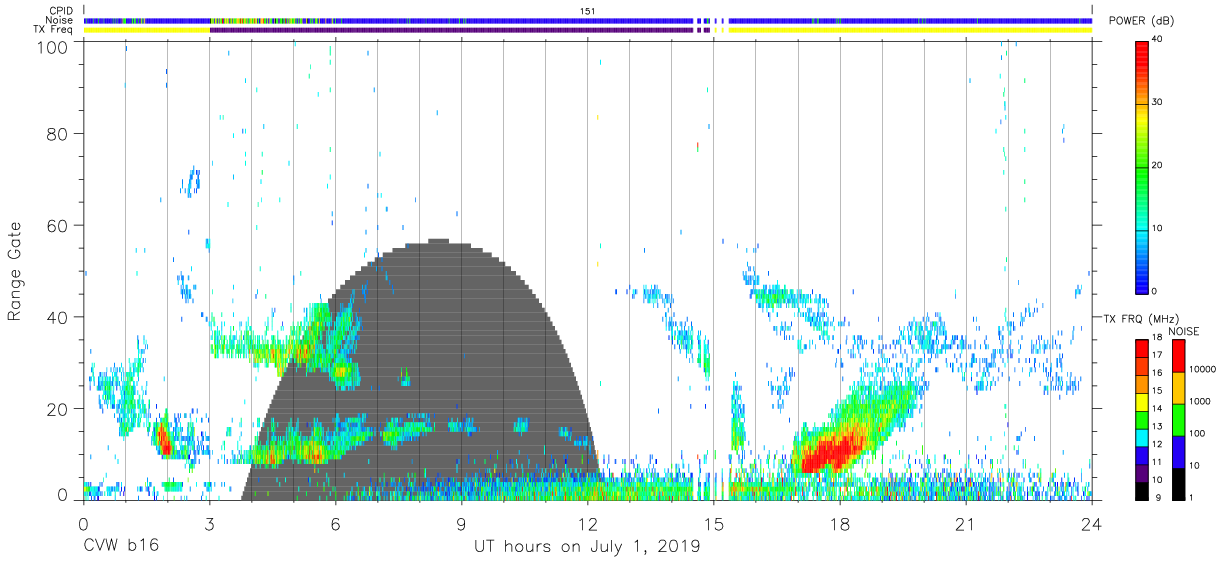Viewport: 1228px width, 567px height.
Task: Click the 80 tick on Range Gate axis
Action: pos(58,134)
